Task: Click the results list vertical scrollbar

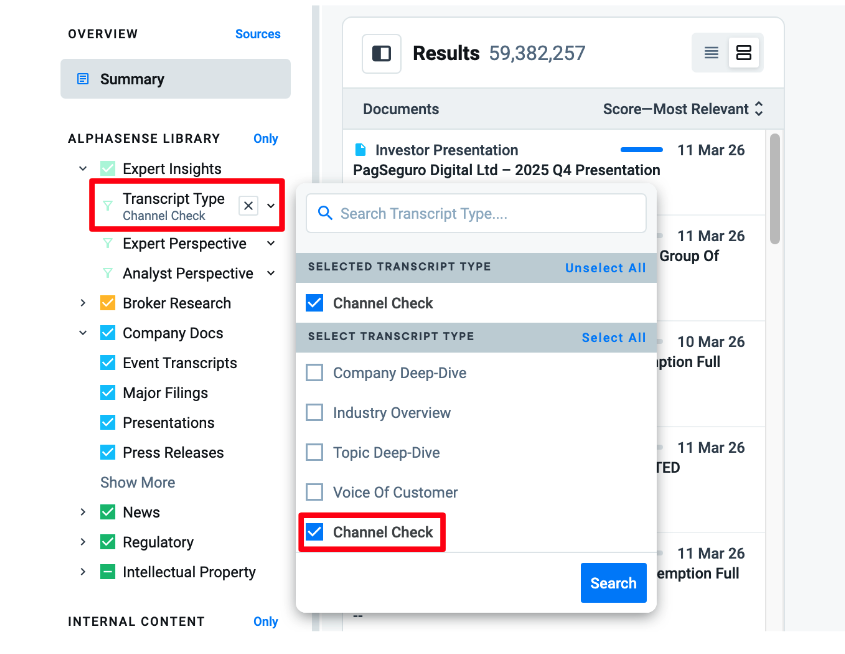Action: point(775,189)
